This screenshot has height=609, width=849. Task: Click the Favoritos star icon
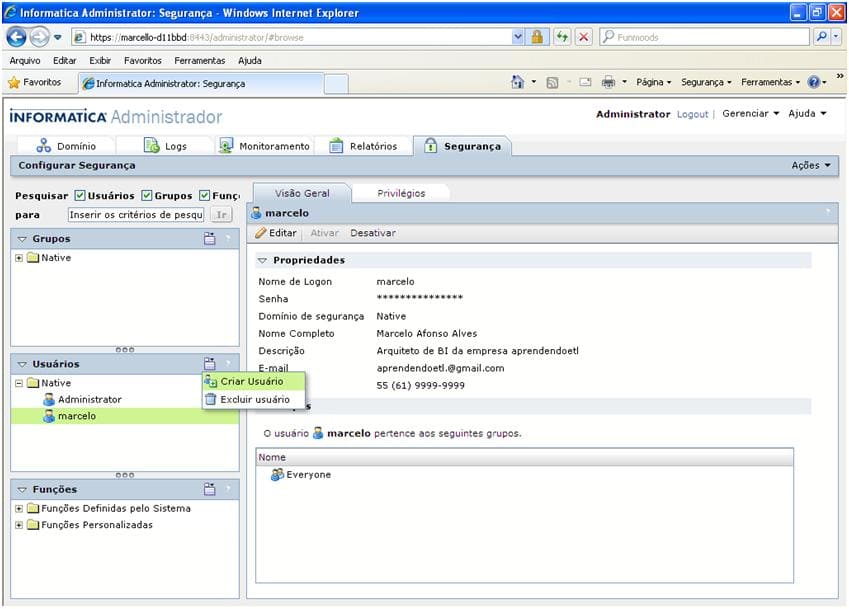[14, 83]
